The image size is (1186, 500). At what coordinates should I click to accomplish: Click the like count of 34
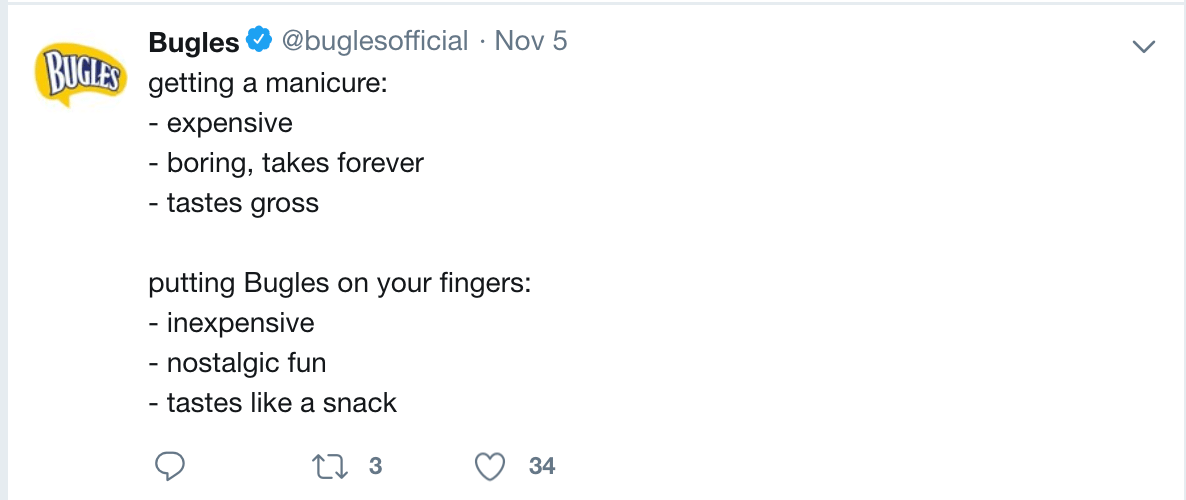(x=542, y=466)
